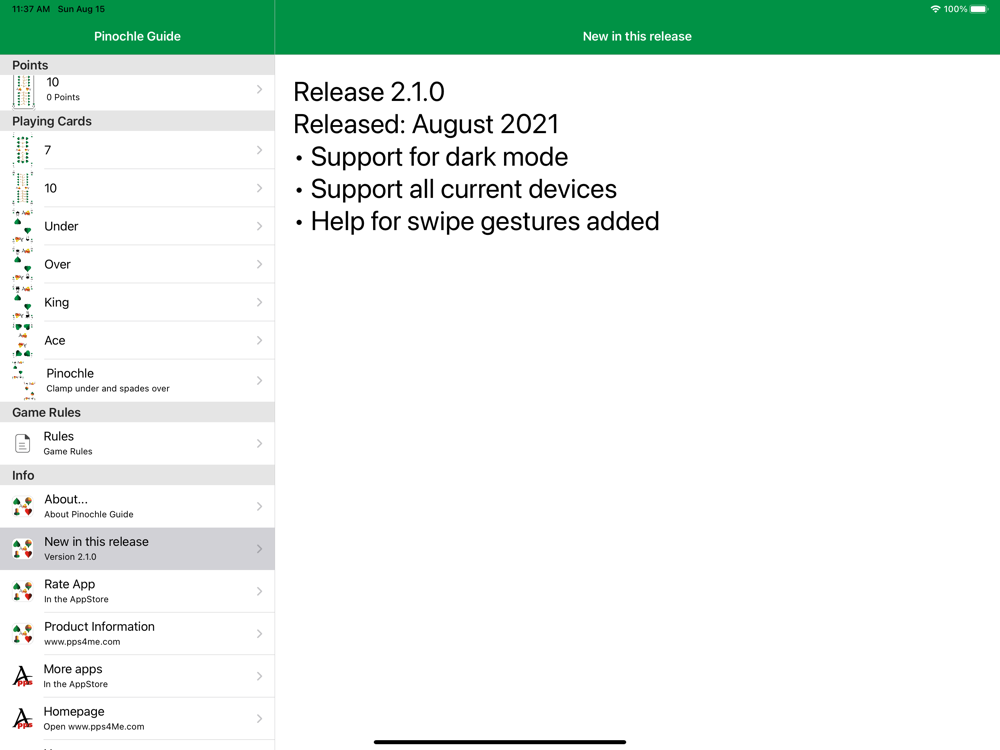Tap the Under card icon
The height and width of the screenshot is (750, 1000).
tap(22, 226)
